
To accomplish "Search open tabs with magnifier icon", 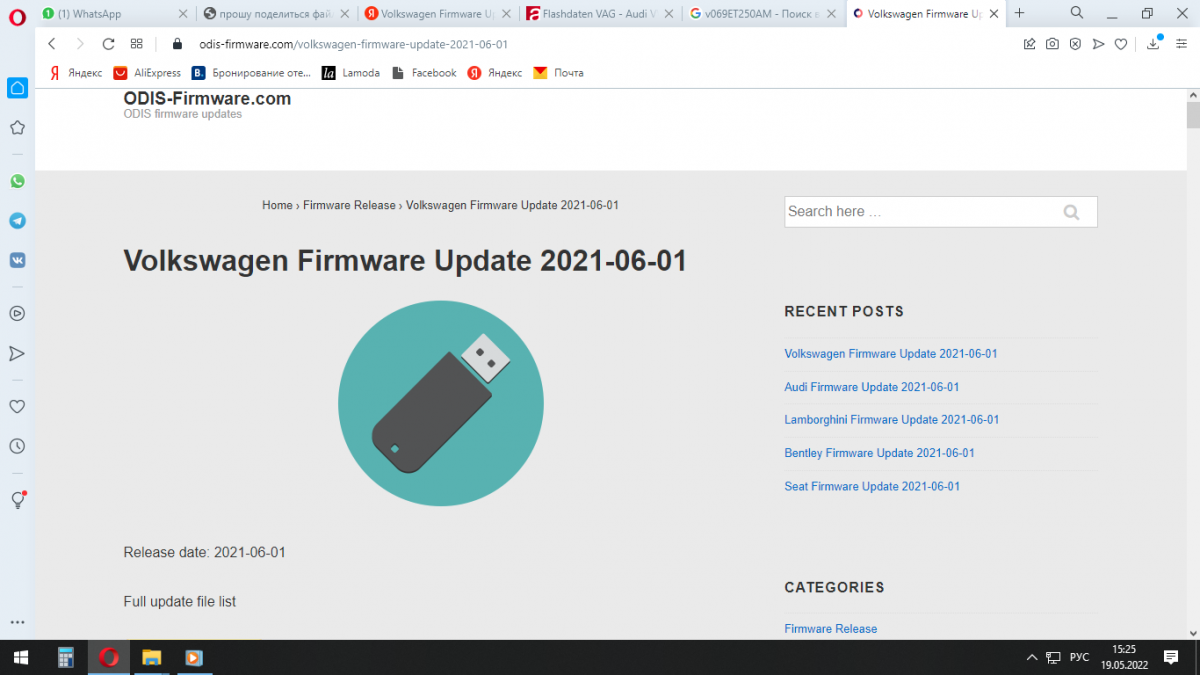I will point(1077,13).
